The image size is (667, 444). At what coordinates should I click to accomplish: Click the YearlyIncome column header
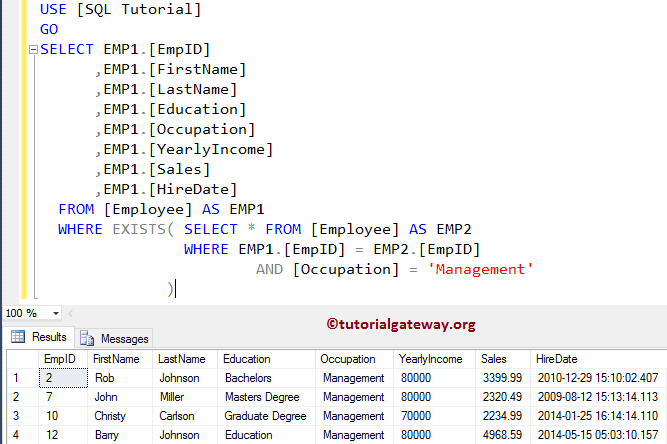click(430, 358)
